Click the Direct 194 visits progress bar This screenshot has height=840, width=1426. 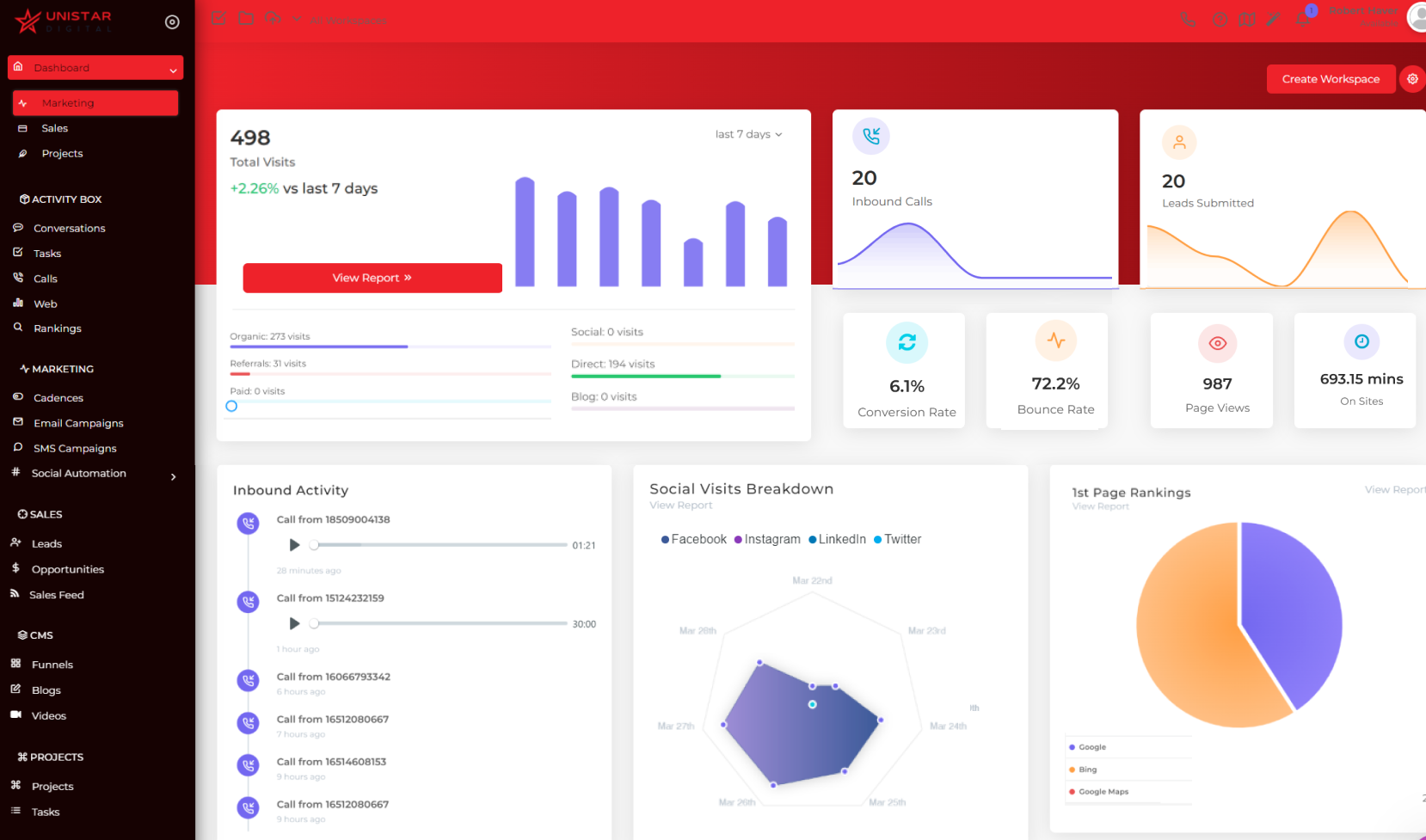coord(683,376)
